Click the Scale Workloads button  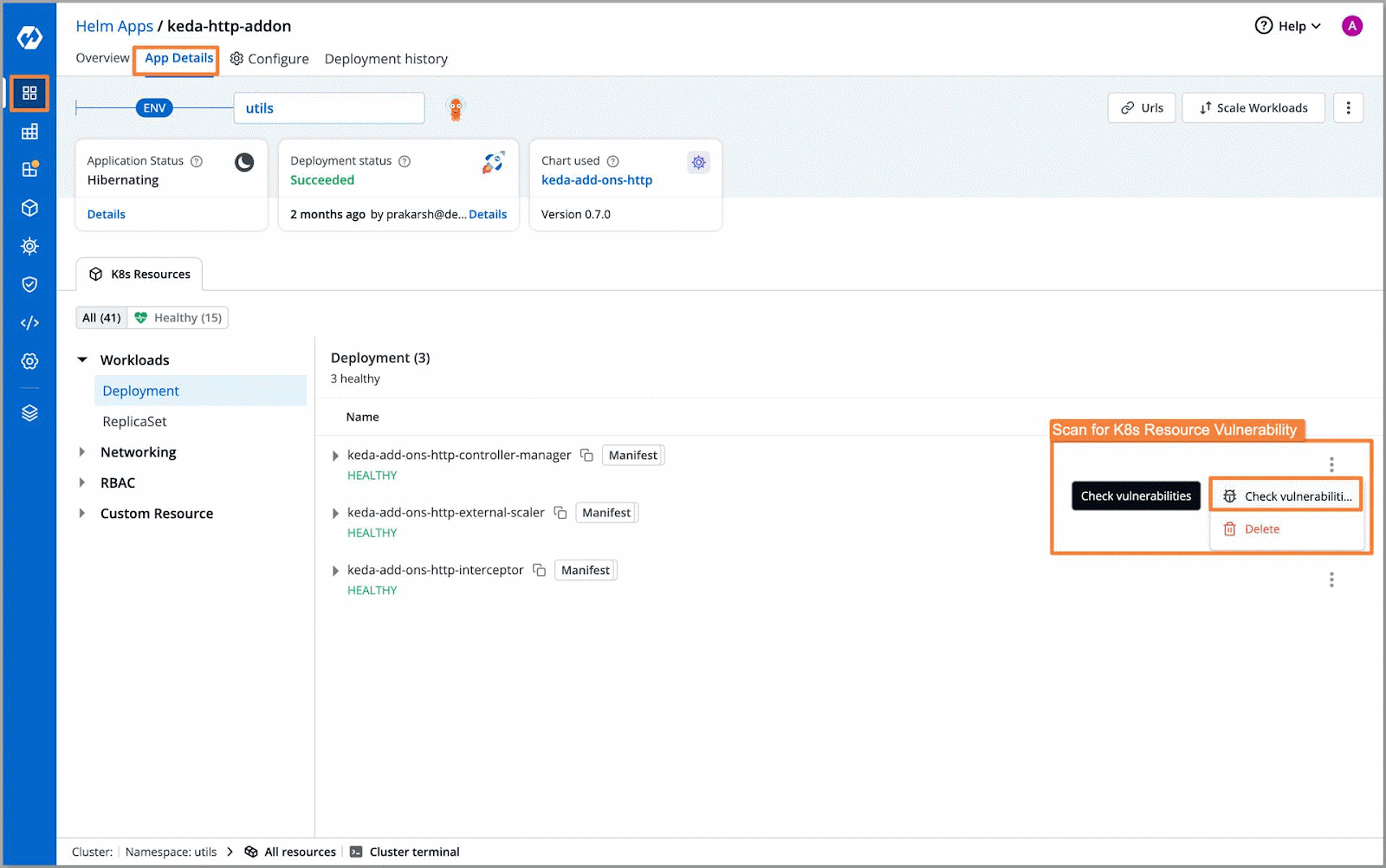tap(1253, 108)
